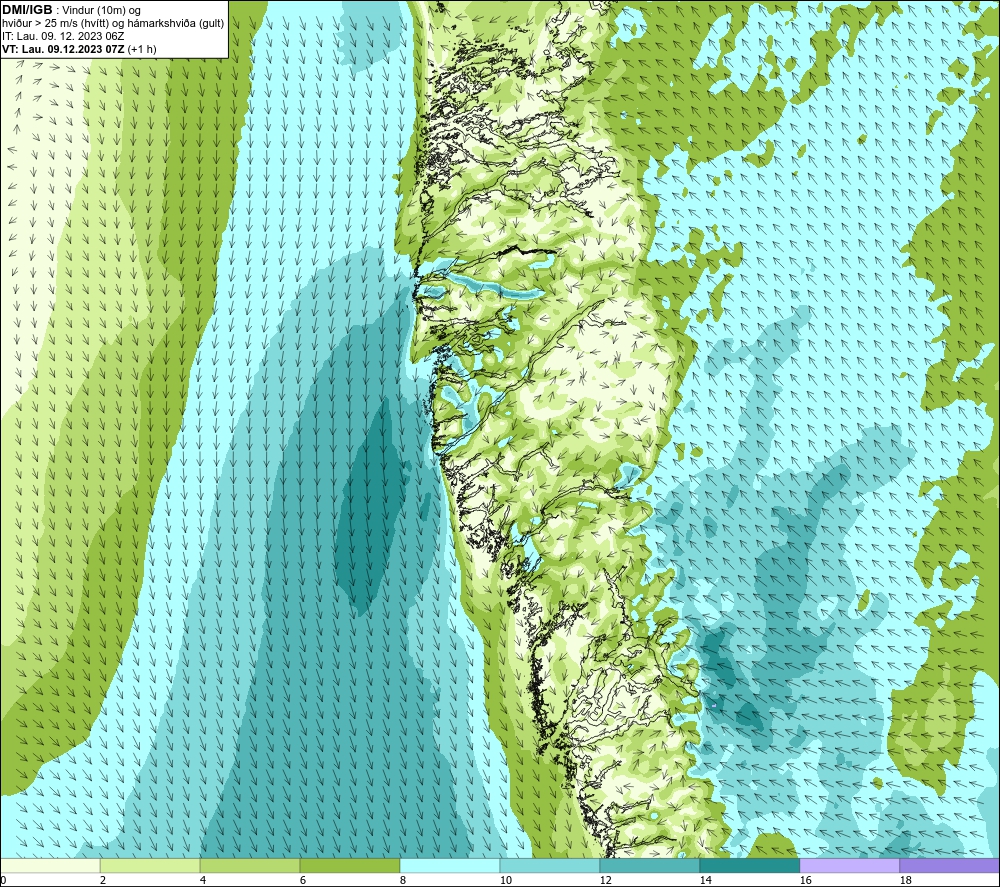
Task: Click the 16-18 m/s light purple legend swatch
Action: point(849,865)
